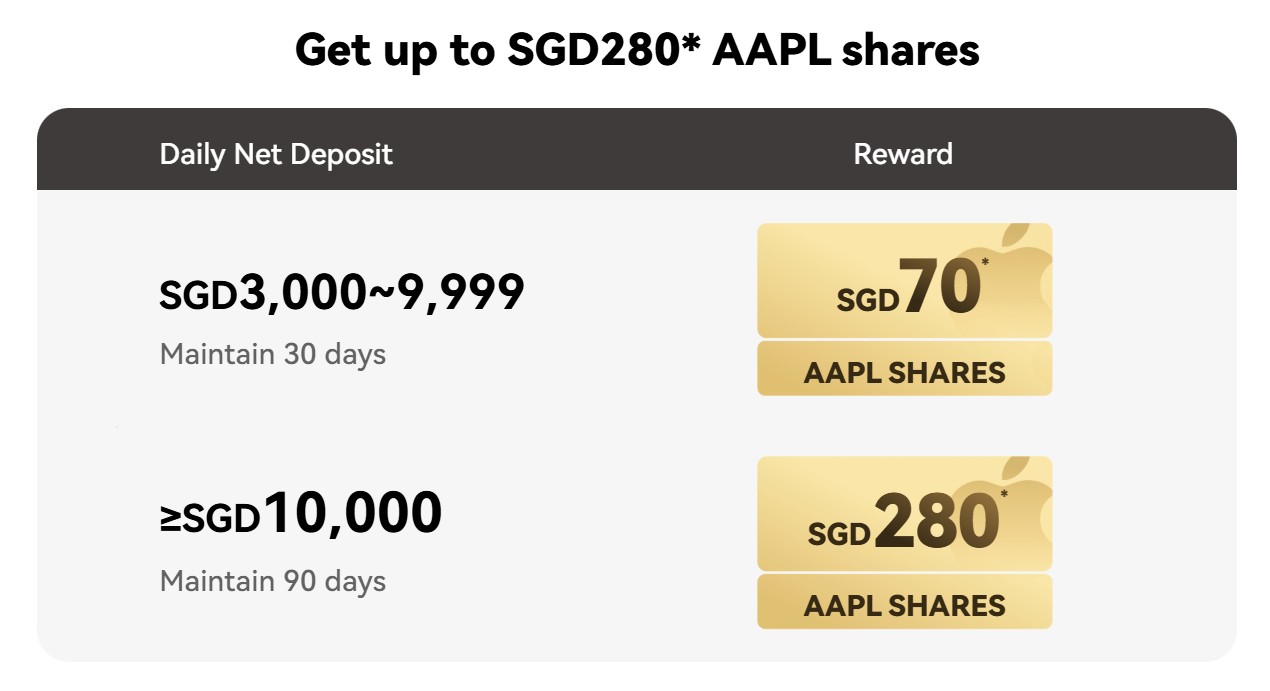Click the Maintain 30 days text

(272, 354)
